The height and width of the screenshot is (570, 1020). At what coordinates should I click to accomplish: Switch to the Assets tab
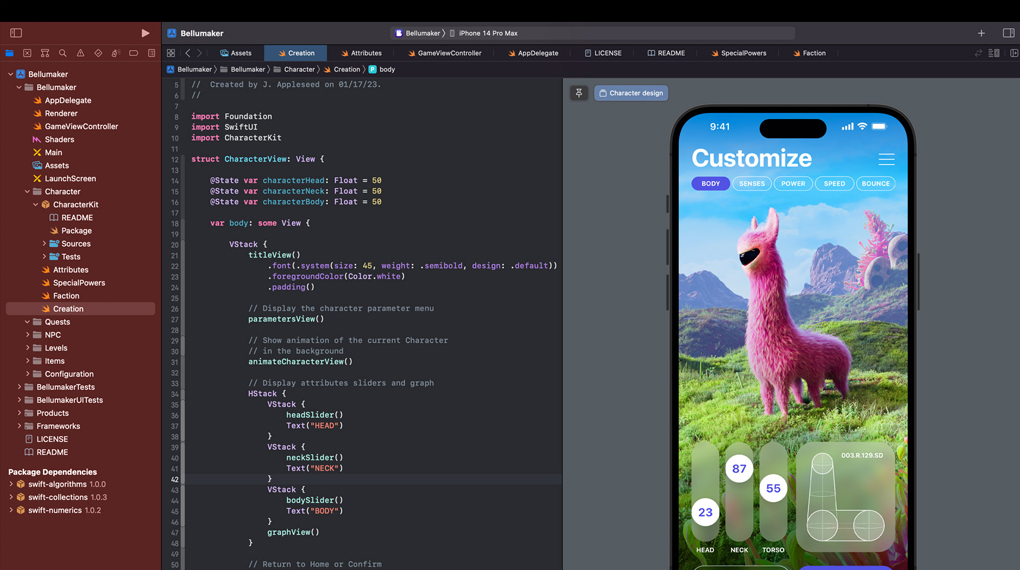pos(235,53)
